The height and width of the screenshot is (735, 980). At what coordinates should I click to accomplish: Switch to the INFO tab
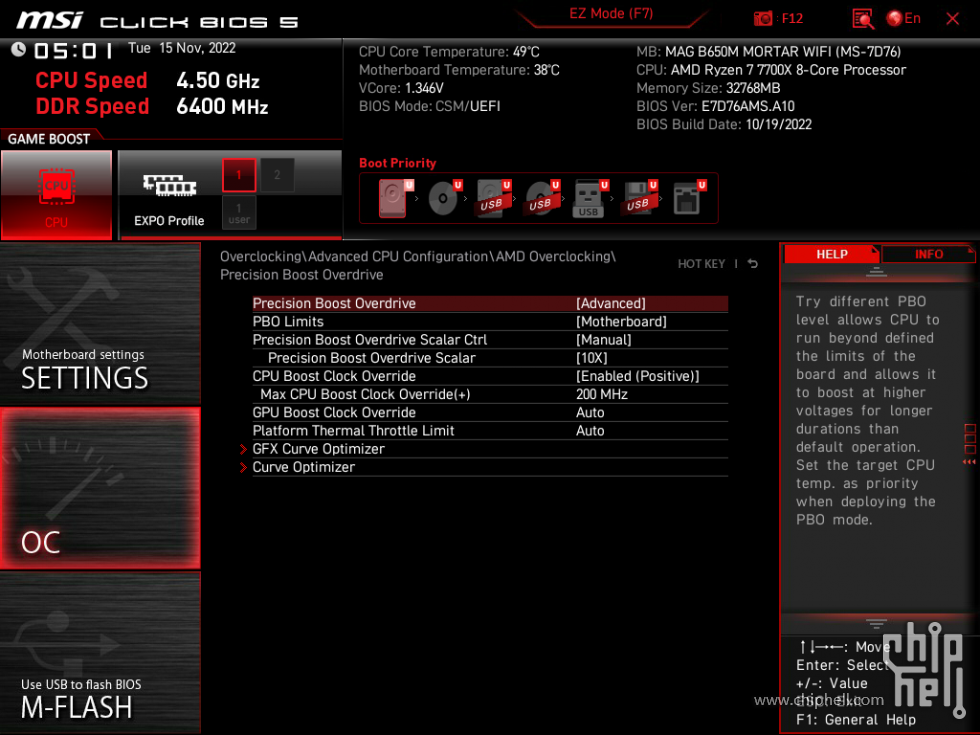[929, 254]
